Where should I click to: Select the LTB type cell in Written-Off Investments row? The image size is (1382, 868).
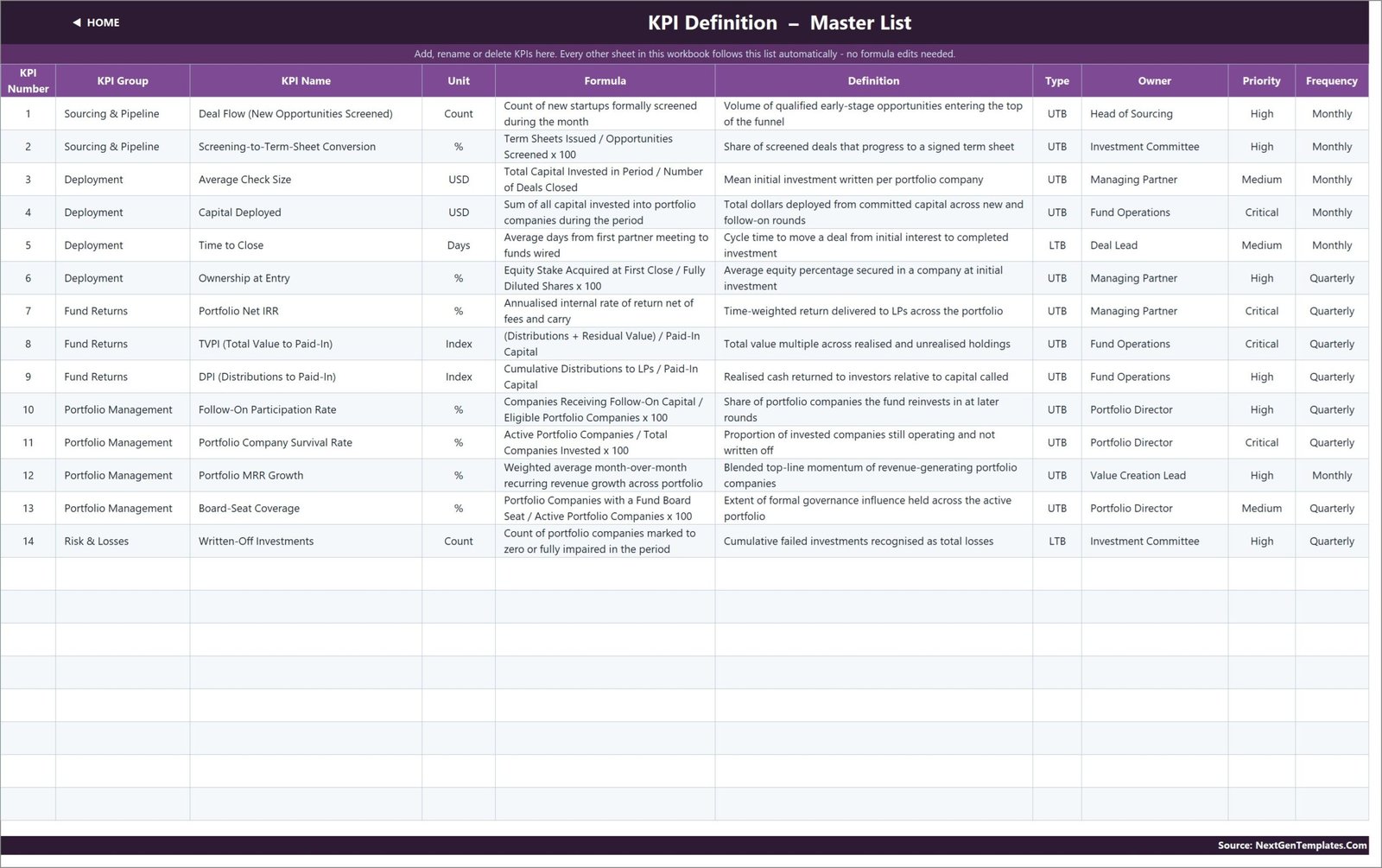click(1057, 542)
